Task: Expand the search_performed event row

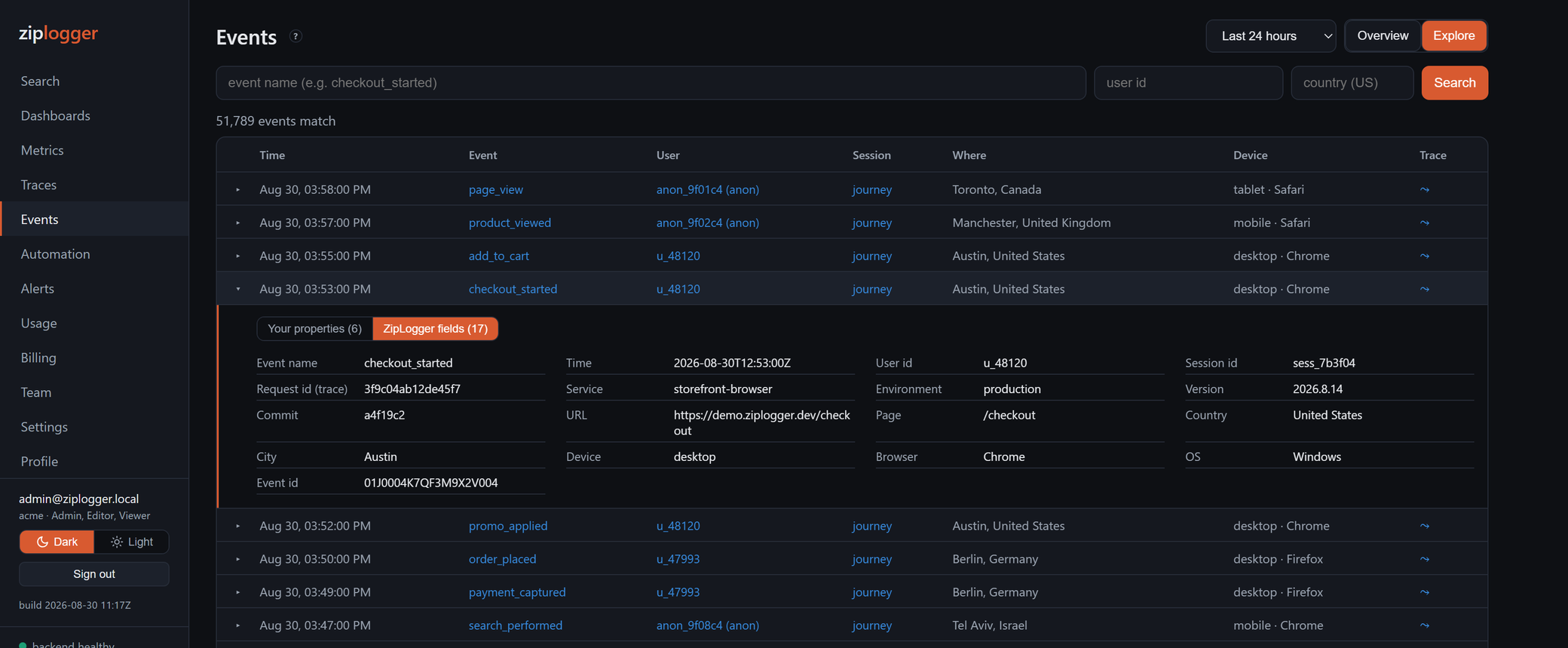Action: pos(237,625)
